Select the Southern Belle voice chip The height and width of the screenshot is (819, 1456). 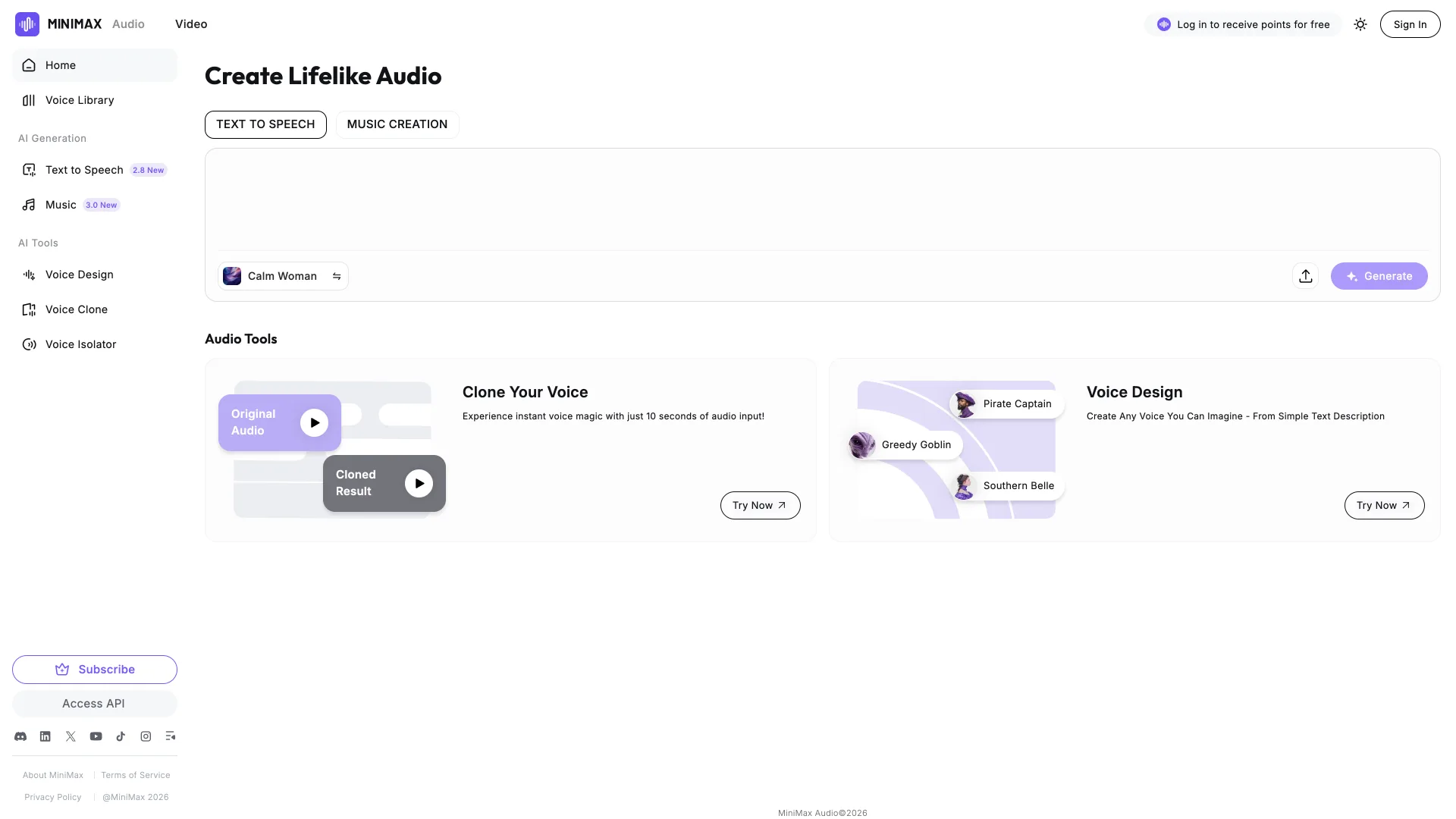pyautogui.click(x=1008, y=486)
